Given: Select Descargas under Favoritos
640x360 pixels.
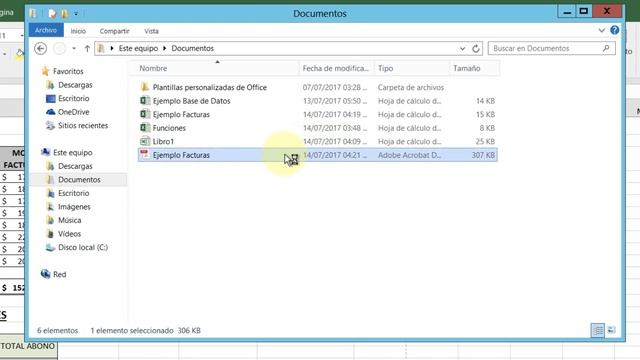Looking at the screenshot, I should pos(75,85).
